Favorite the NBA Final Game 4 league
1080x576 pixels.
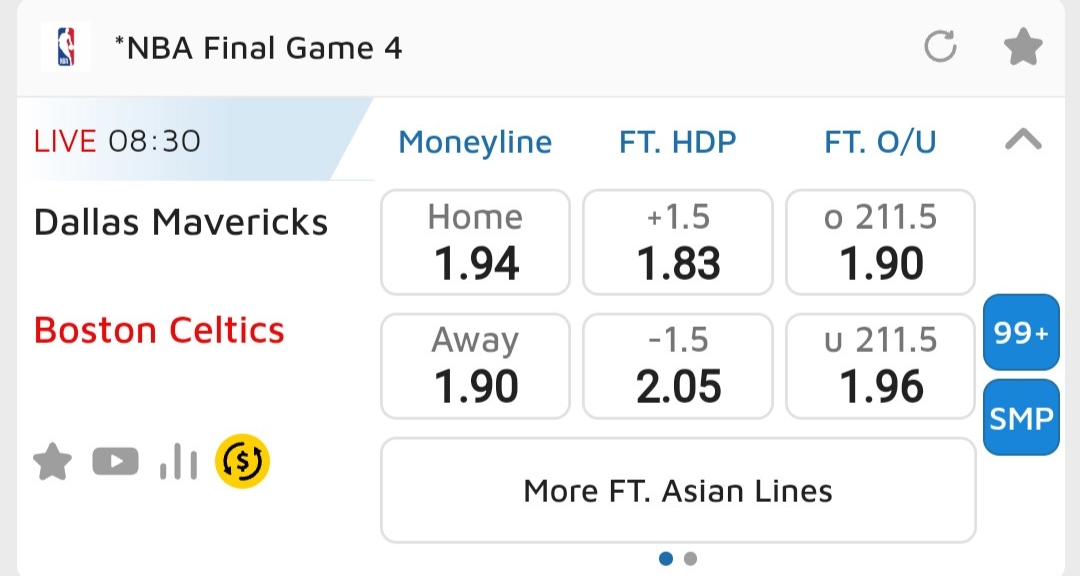click(x=1023, y=47)
